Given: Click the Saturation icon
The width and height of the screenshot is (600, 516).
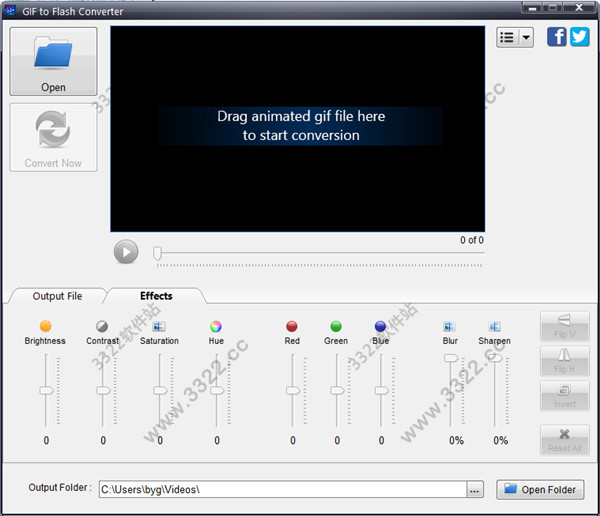Looking at the screenshot, I should (159, 326).
